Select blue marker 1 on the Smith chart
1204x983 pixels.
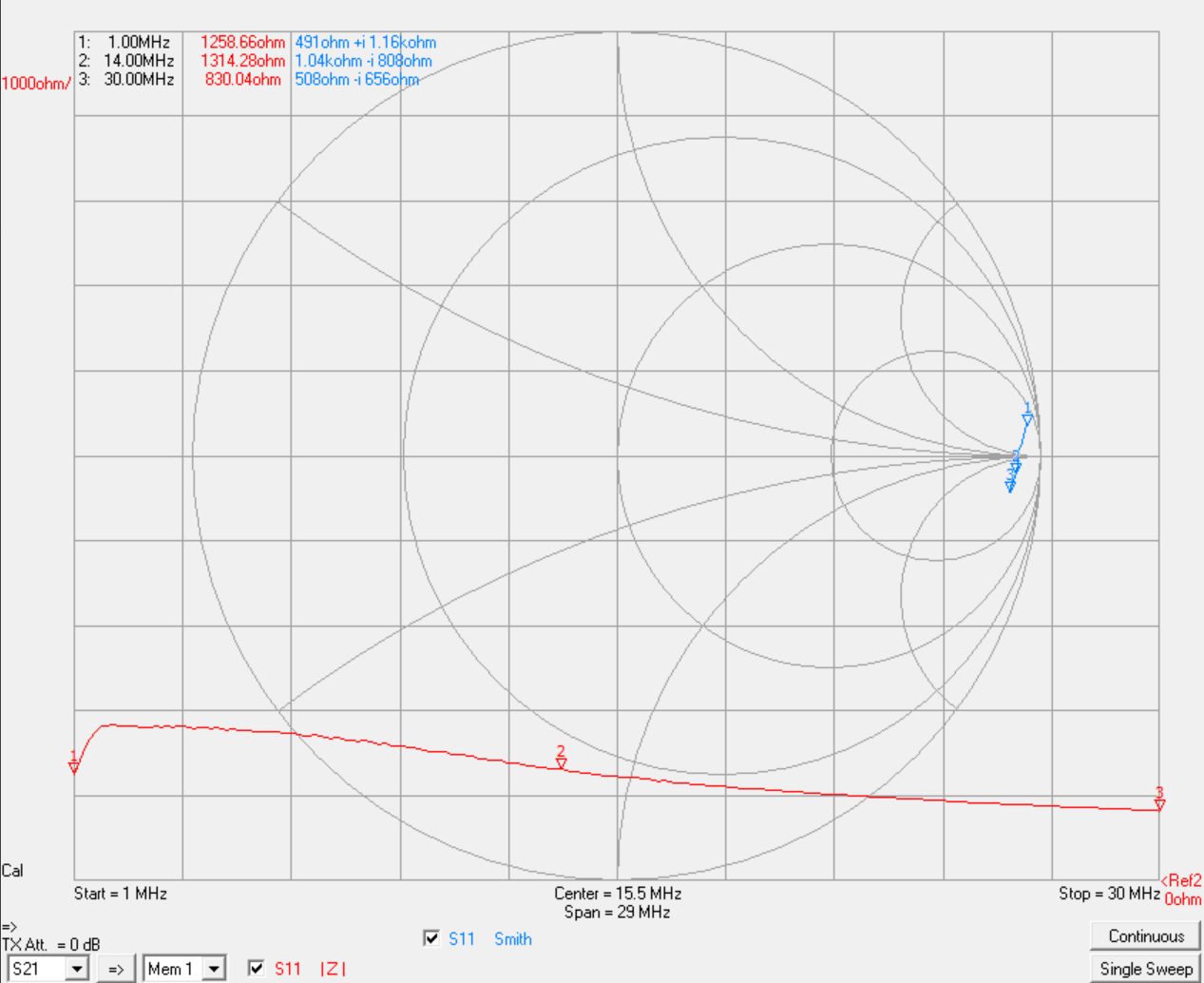pos(1027,414)
